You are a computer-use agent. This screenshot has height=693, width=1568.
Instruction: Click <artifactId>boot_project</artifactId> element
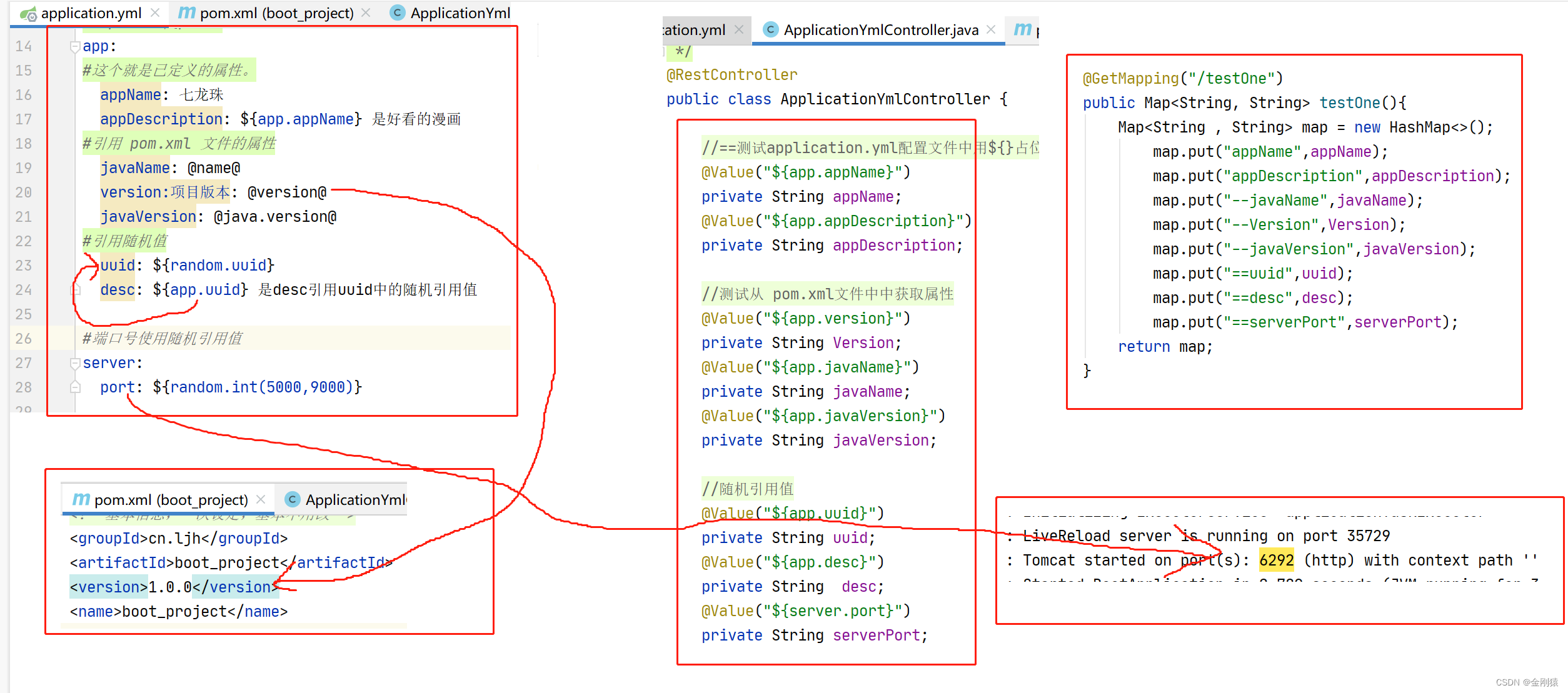click(x=231, y=563)
